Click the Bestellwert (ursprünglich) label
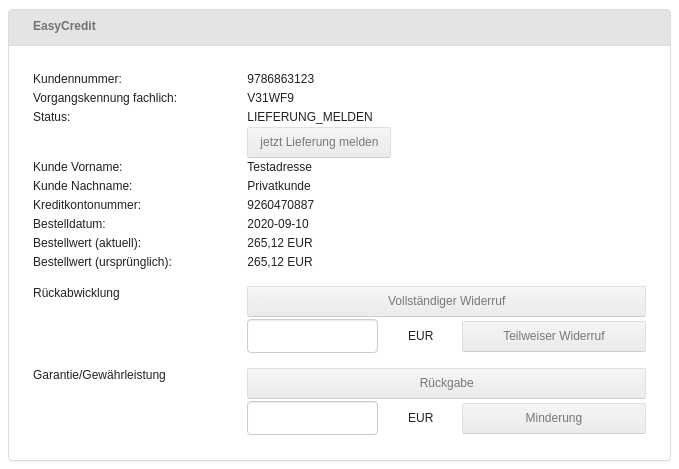This screenshot has height=469, width=679. (102, 262)
